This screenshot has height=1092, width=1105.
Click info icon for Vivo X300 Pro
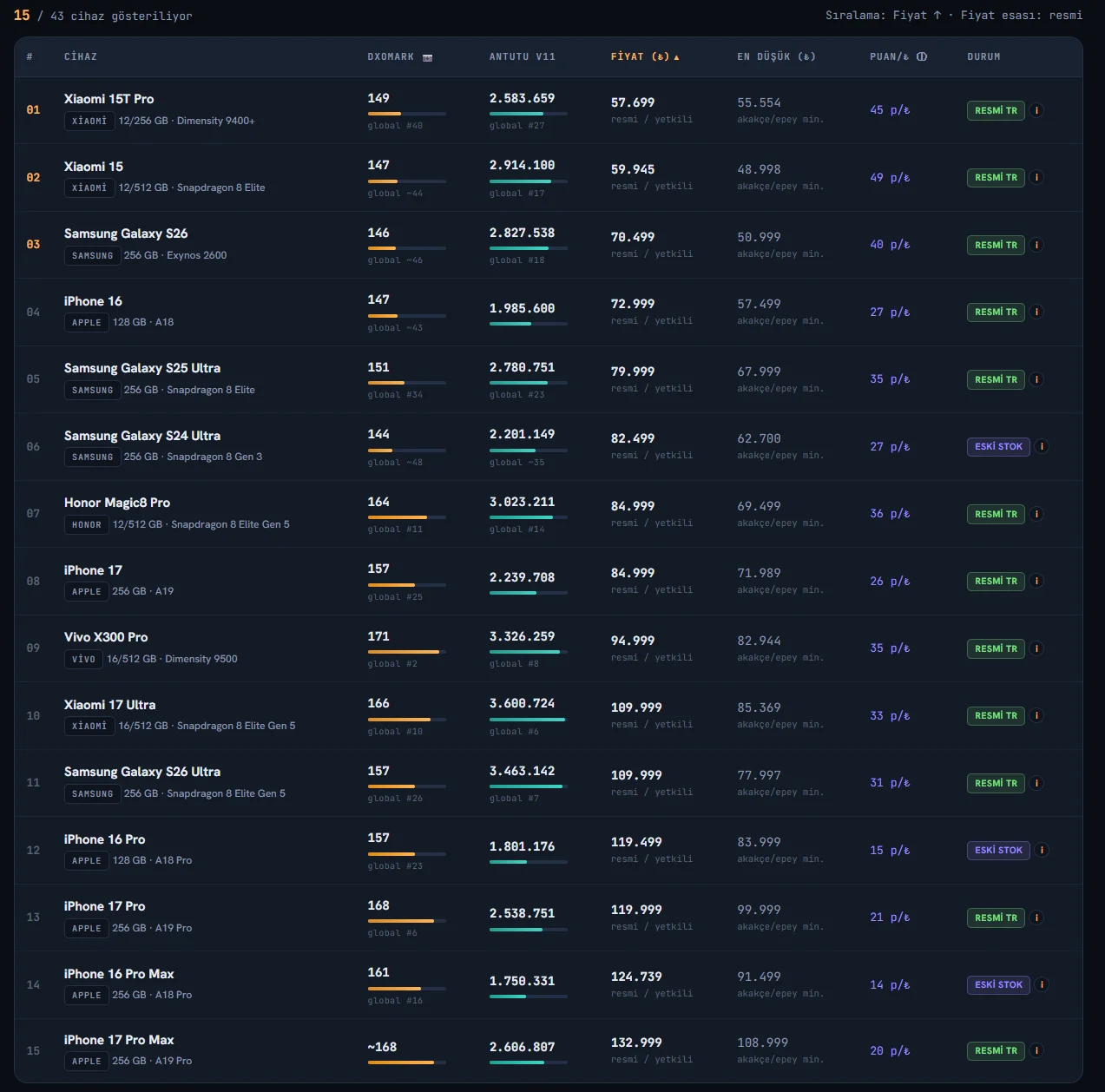tap(1036, 648)
